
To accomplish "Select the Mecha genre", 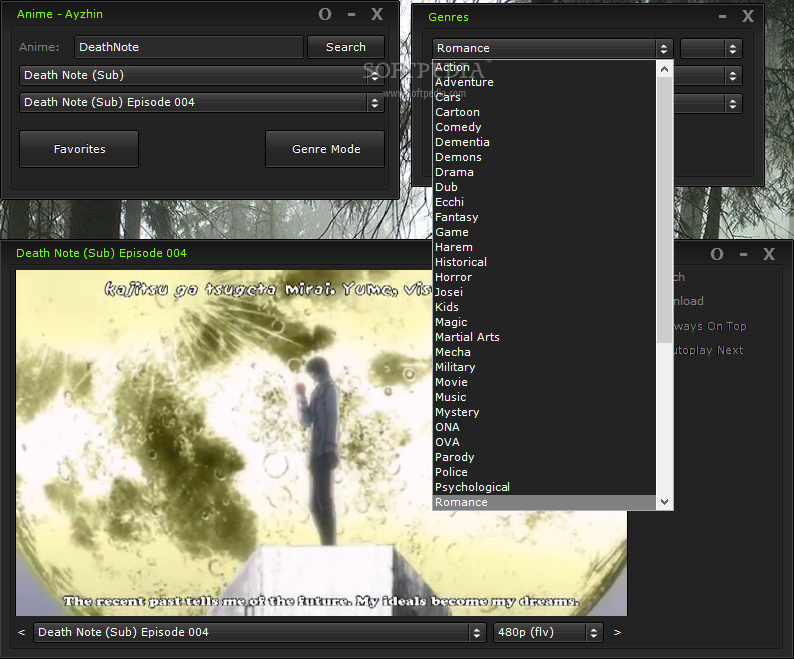I will (544, 353).
